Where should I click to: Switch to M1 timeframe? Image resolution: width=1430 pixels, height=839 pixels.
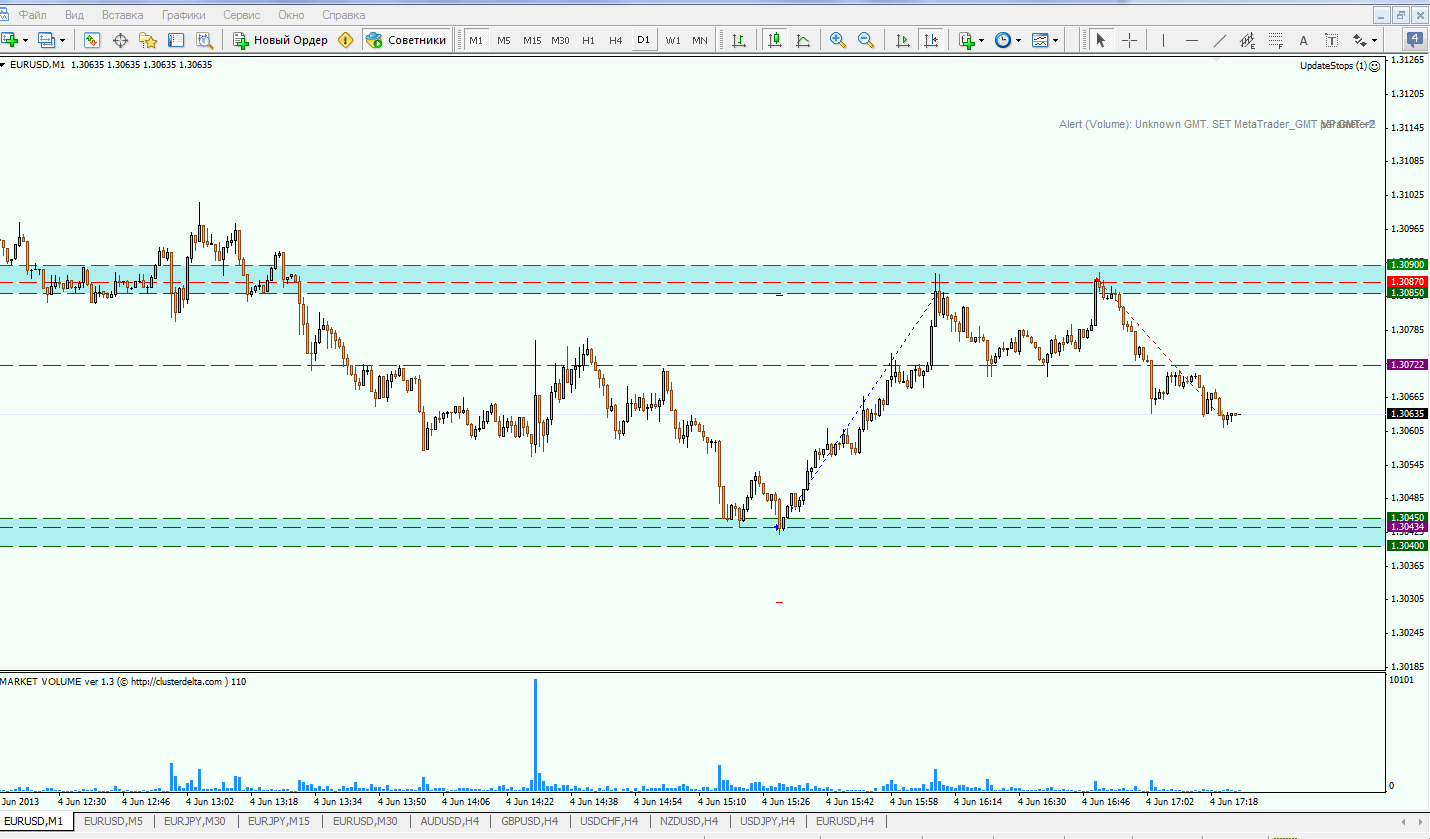[476, 40]
